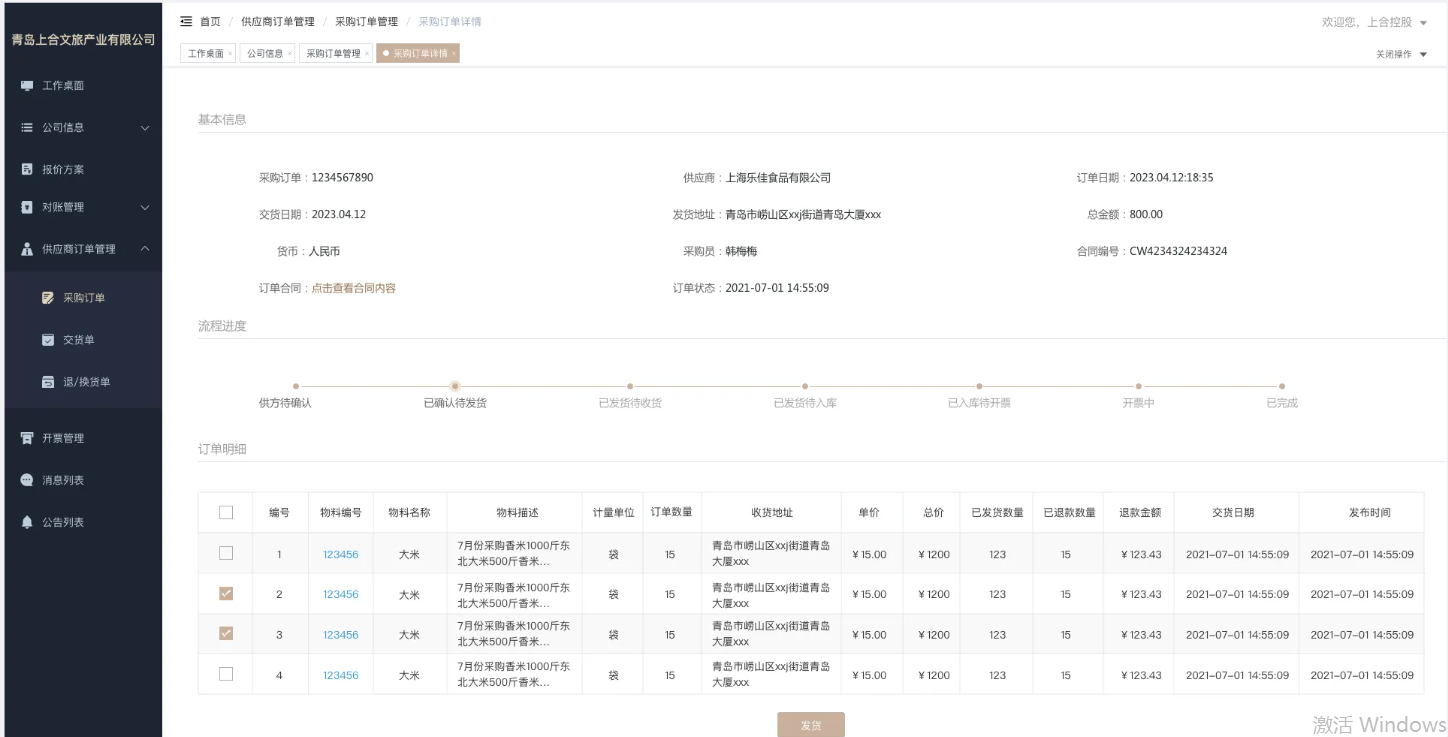Viewport: 1448px width, 737px height.
Task: Click the 订单数量 column header
Action: 671,513
